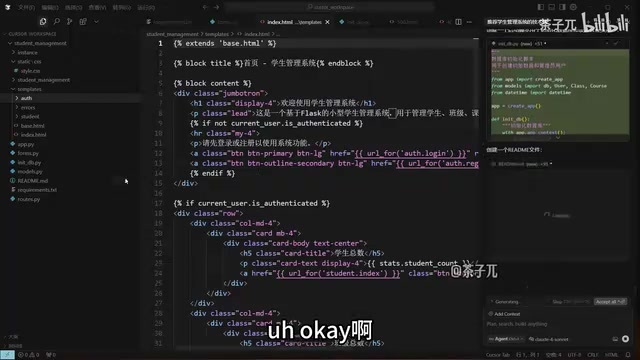Click the student_management breadcrumb segment
This screenshot has height=360, width=640.
click(x=172, y=34)
